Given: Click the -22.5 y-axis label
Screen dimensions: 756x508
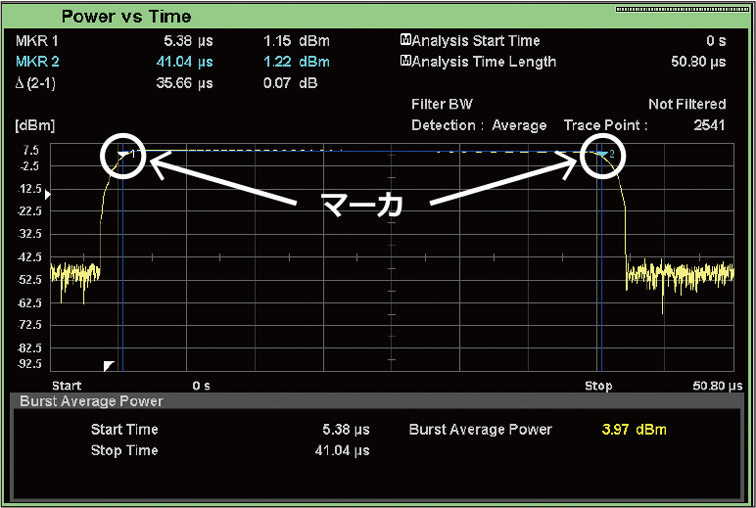Looking at the screenshot, I should [x=29, y=211].
